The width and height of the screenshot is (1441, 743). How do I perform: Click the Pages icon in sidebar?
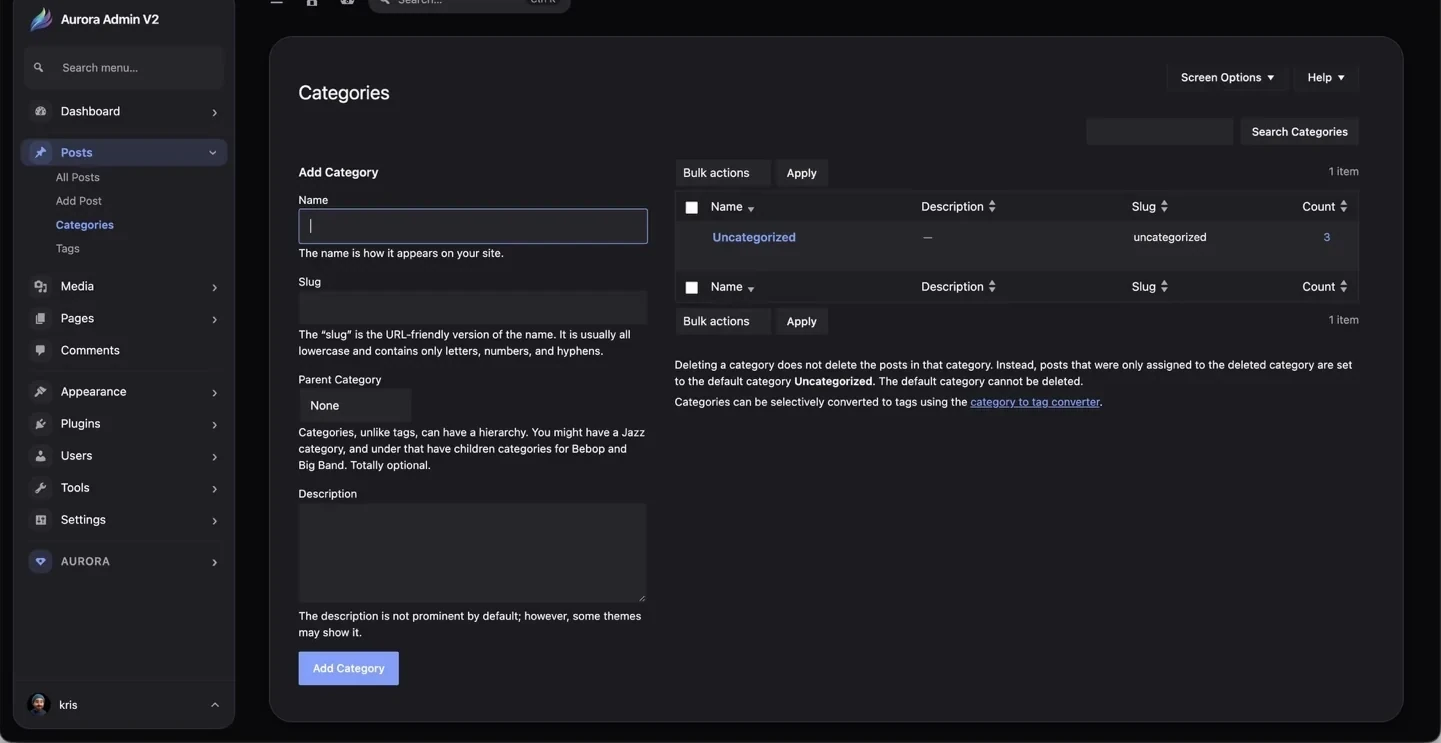click(x=41, y=318)
